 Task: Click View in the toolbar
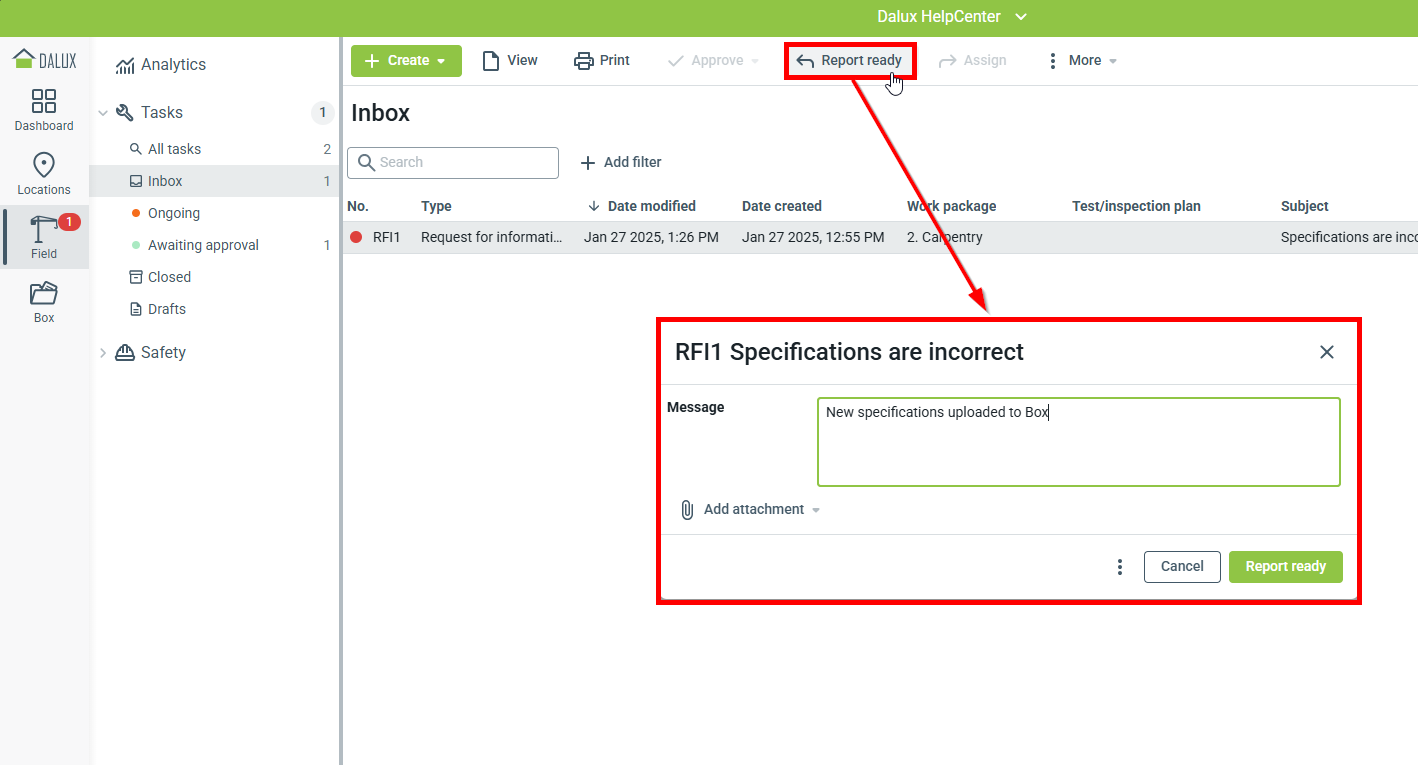click(x=510, y=61)
